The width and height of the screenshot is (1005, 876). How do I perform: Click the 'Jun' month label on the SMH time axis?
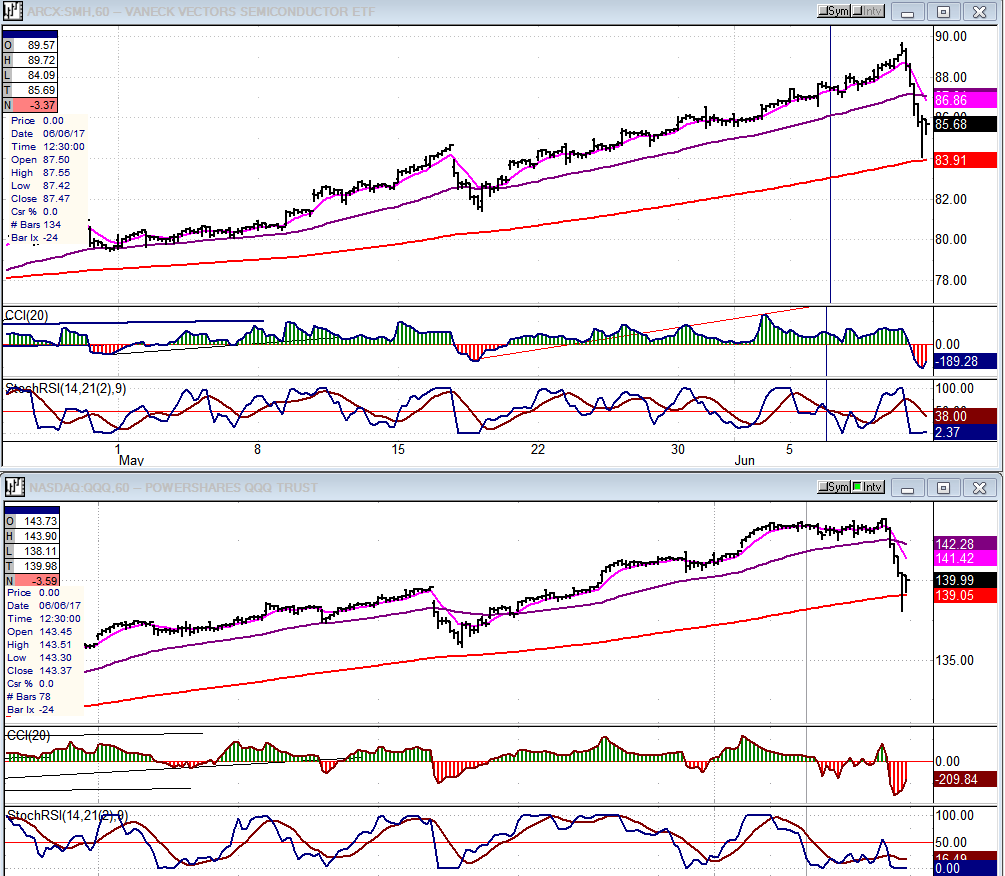pyautogui.click(x=744, y=461)
